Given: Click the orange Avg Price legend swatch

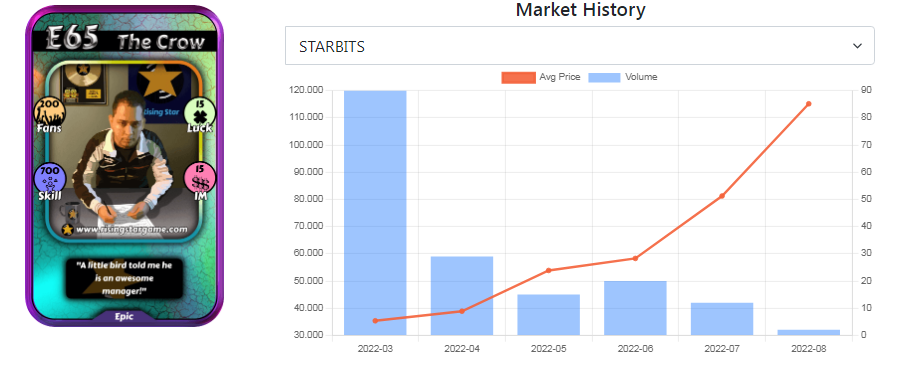Looking at the screenshot, I should point(518,77).
